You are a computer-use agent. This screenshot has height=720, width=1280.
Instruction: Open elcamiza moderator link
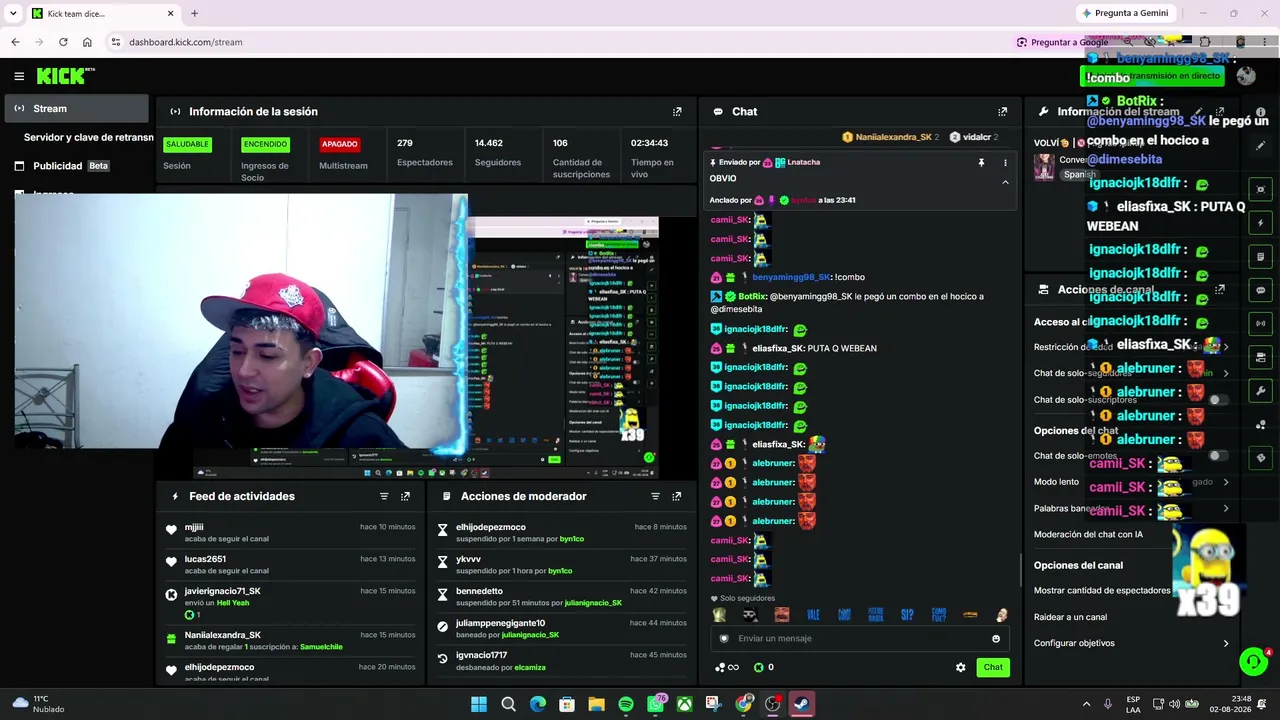coord(530,667)
